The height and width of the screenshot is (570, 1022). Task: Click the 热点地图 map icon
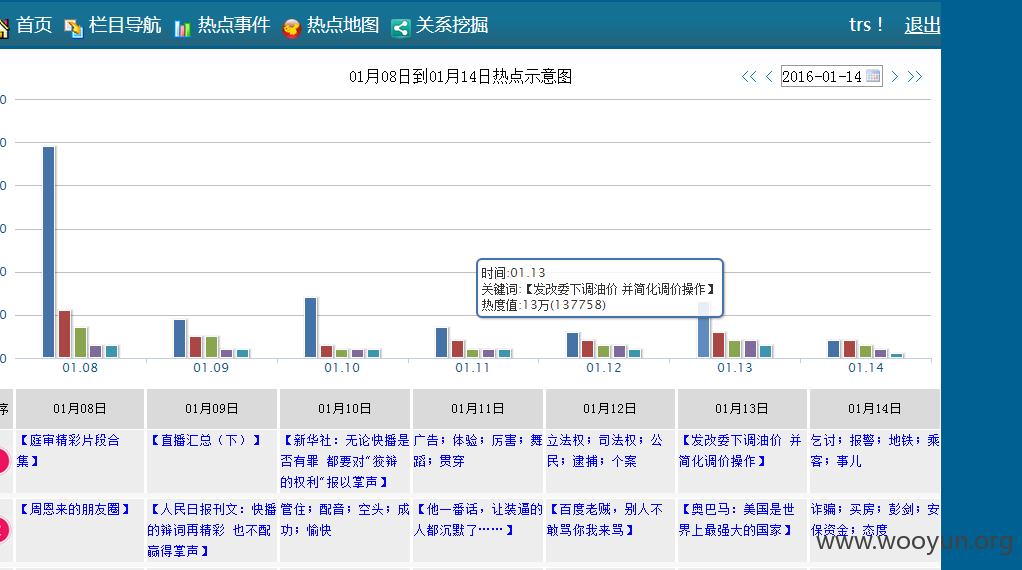click(291, 28)
